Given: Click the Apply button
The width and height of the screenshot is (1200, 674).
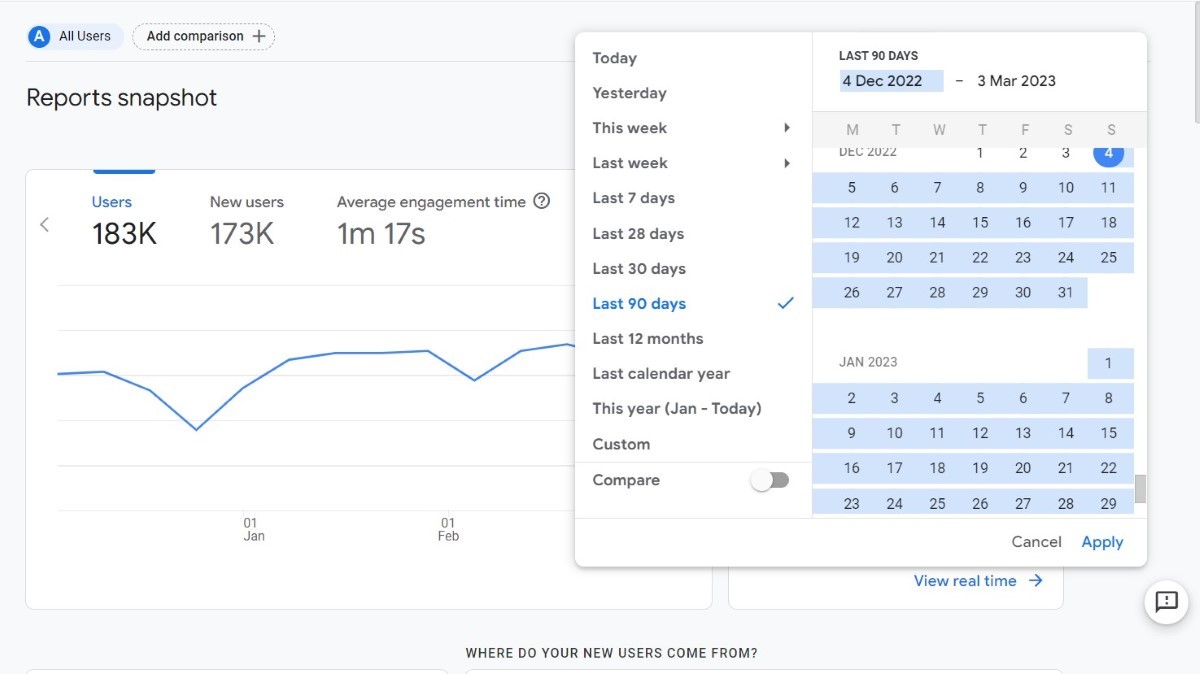Looking at the screenshot, I should [x=1102, y=542].
